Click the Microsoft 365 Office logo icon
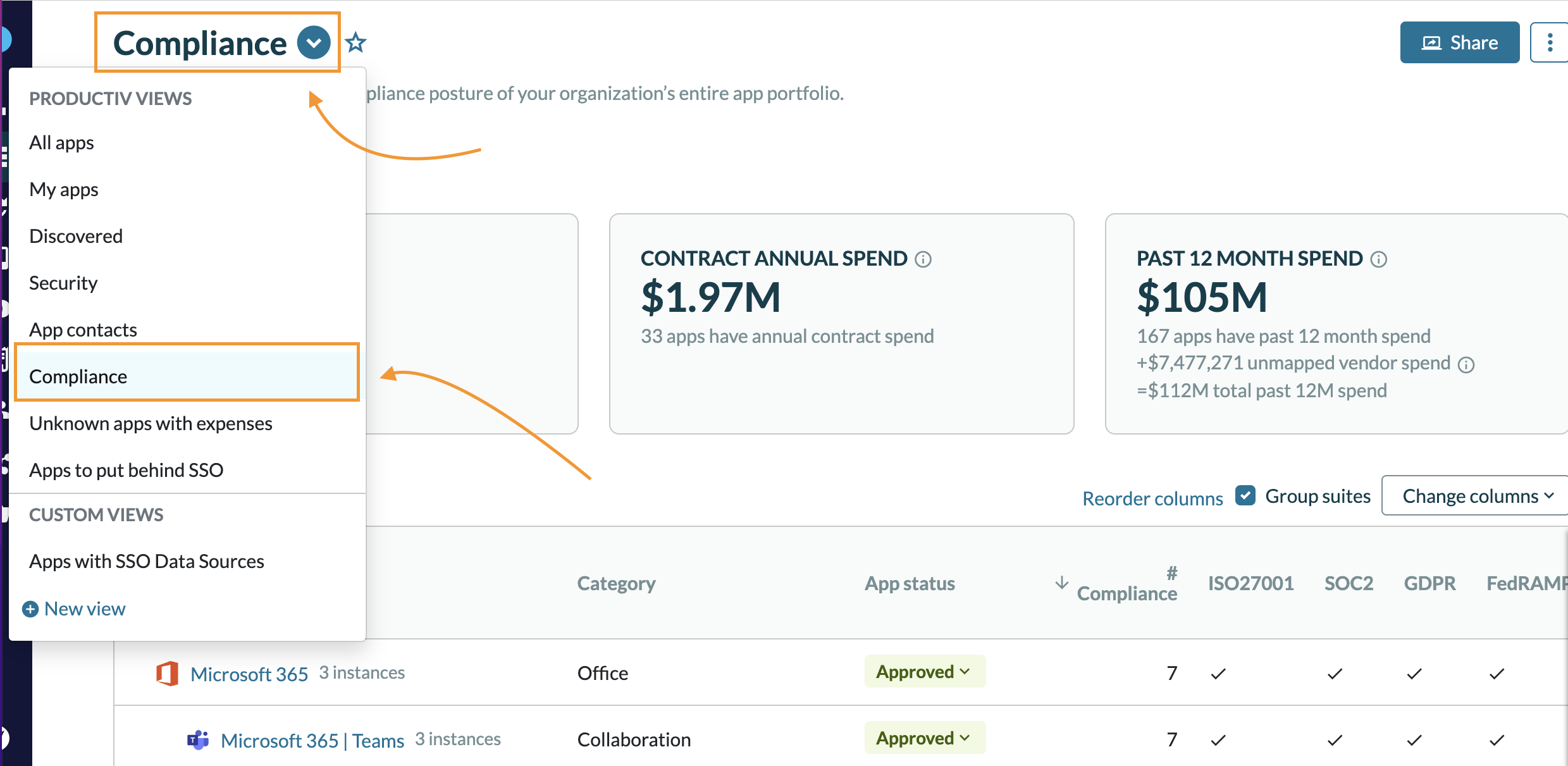This screenshot has height=766, width=1568. (167, 674)
